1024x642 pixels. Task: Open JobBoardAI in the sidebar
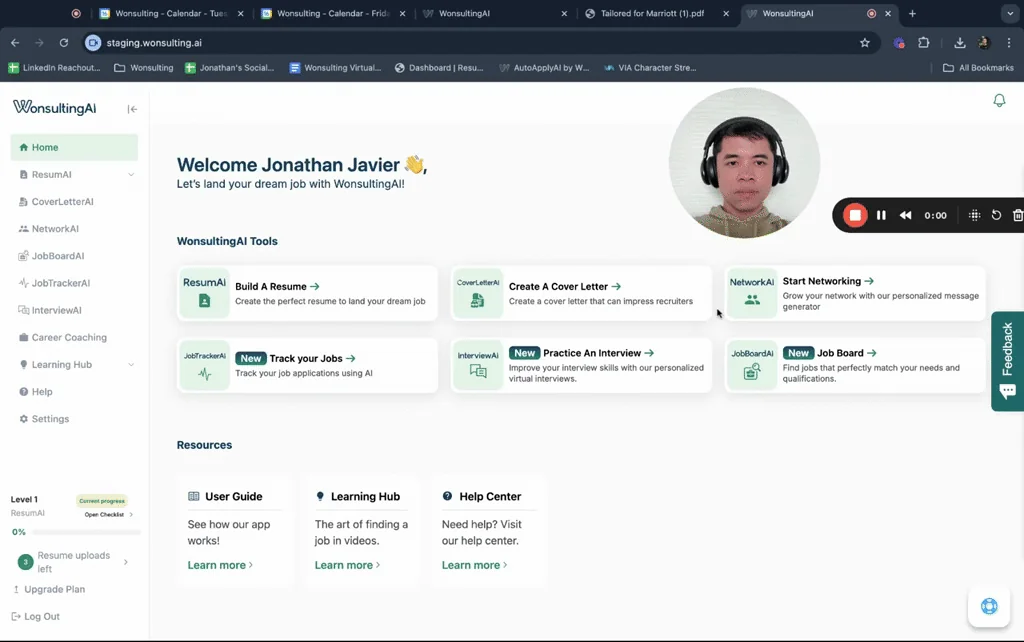point(58,256)
